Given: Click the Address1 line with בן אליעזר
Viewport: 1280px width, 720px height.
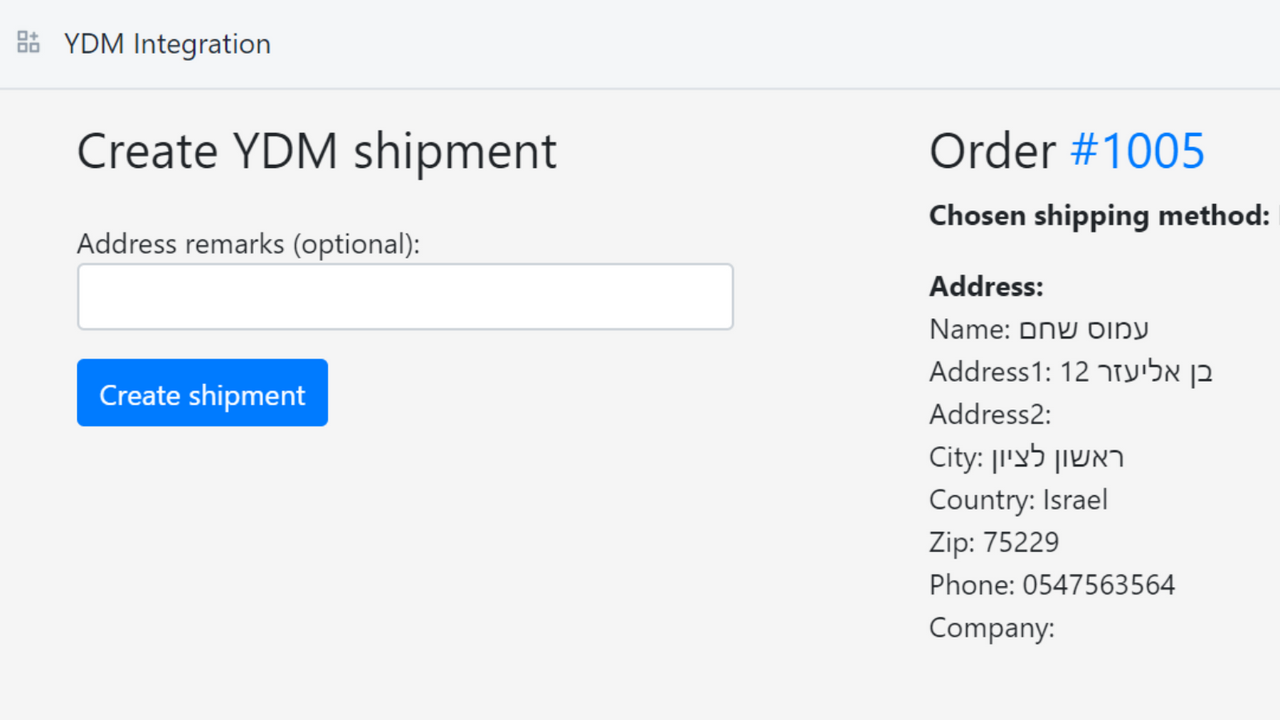Looking at the screenshot, I should (x=1071, y=371).
